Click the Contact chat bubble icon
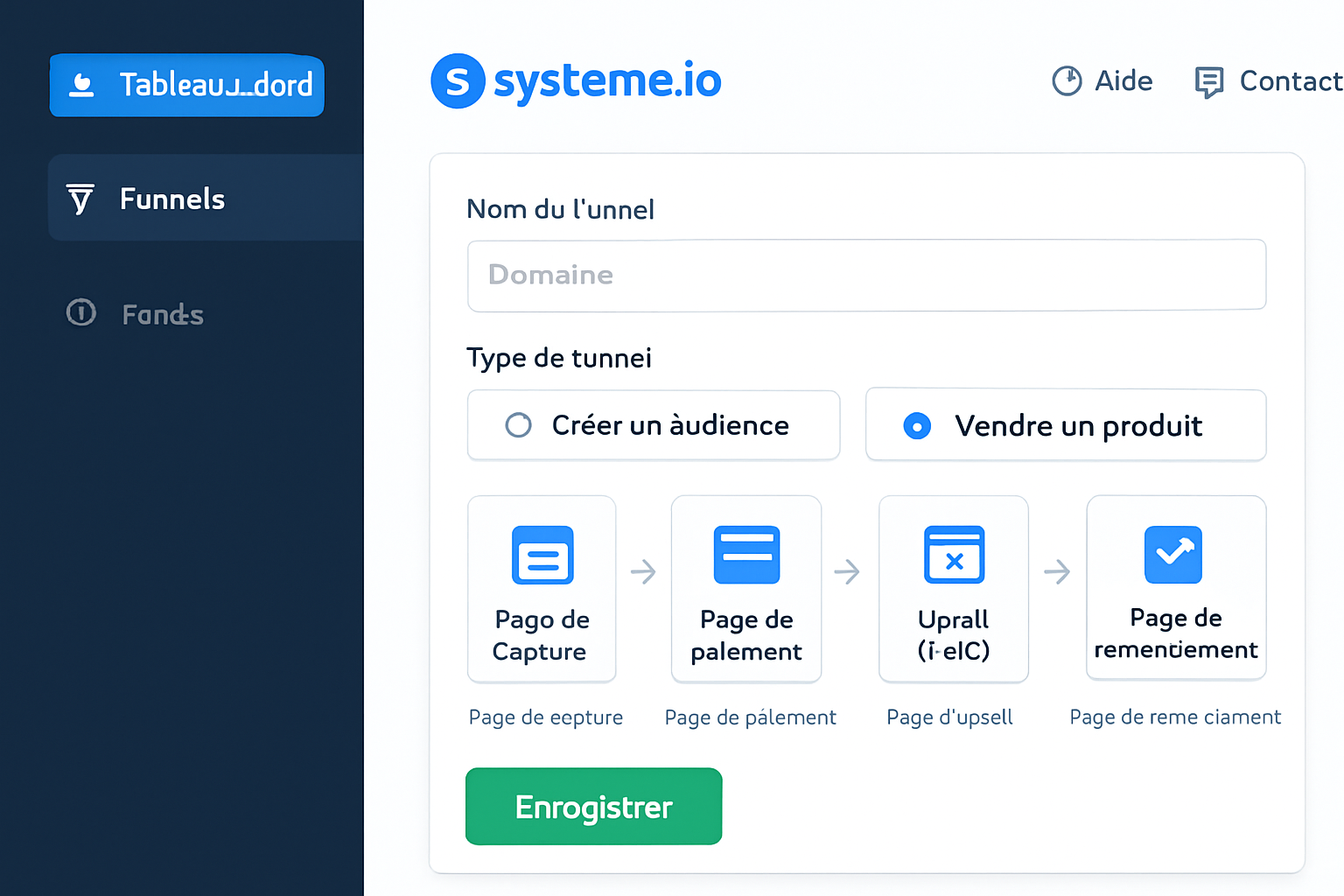 pyautogui.click(x=1208, y=82)
